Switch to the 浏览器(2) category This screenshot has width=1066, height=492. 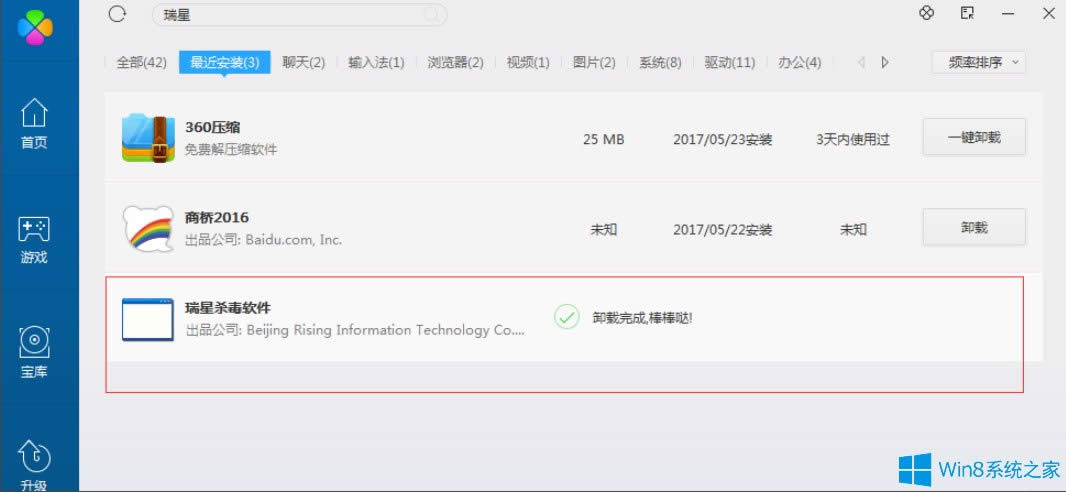coord(455,63)
